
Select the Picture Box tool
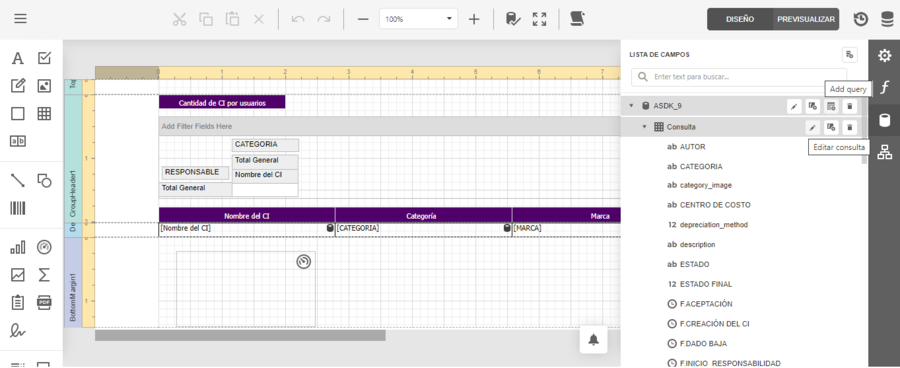(x=44, y=86)
